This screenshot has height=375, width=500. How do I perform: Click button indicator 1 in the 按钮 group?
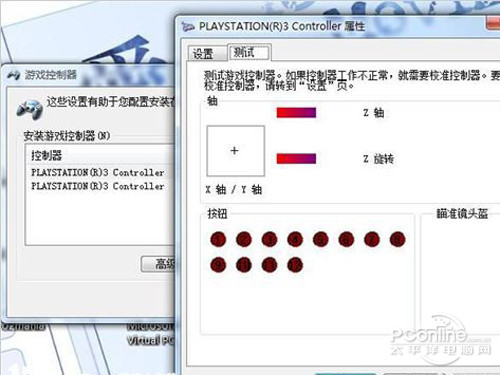click(x=218, y=239)
